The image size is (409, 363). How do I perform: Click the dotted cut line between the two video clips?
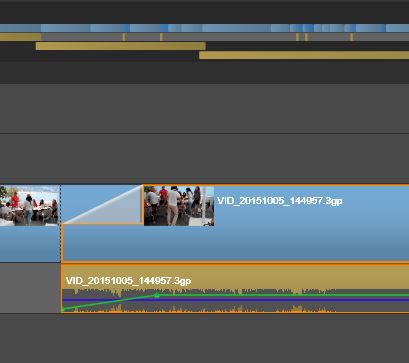60,223
